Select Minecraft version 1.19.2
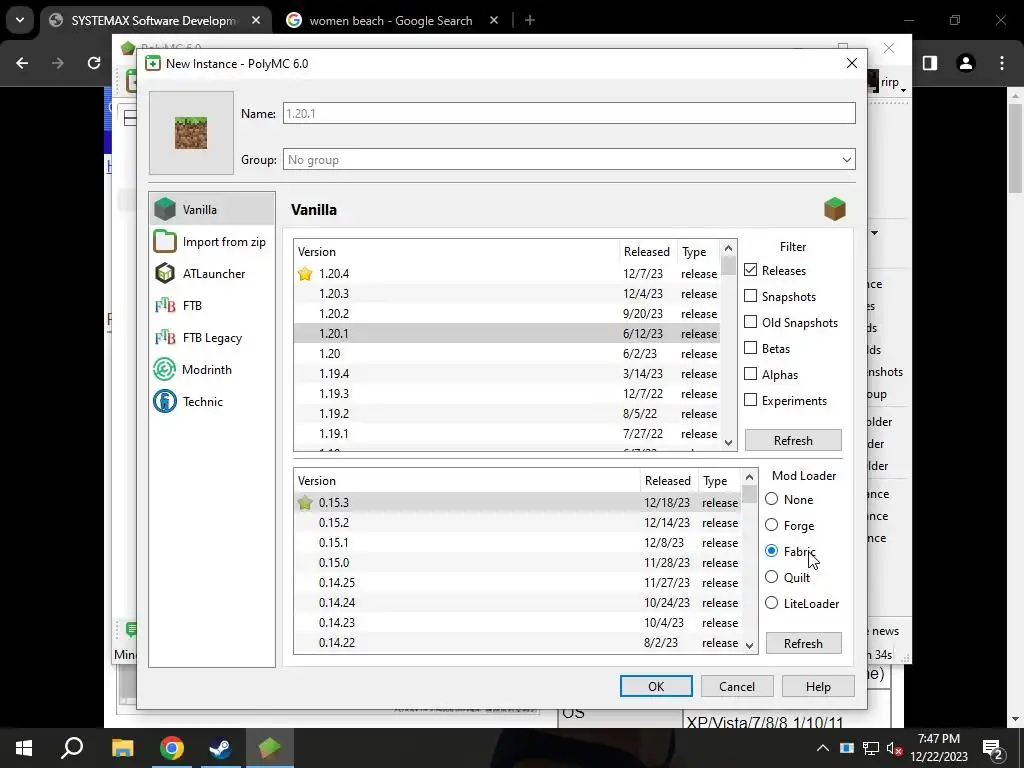This screenshot has height=768, width=1024. tap(507, 413)
